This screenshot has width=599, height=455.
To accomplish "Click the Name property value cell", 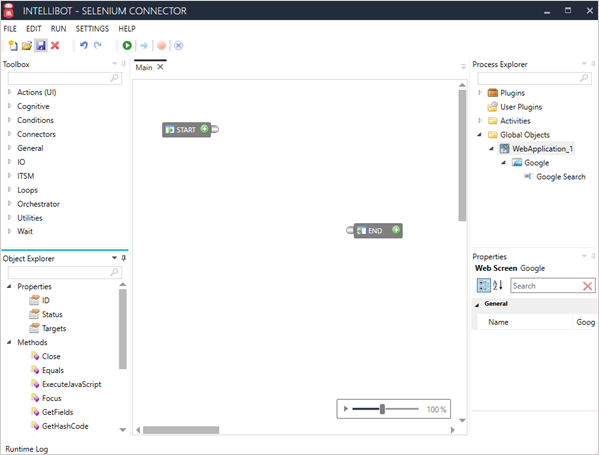I will [585, 322].
